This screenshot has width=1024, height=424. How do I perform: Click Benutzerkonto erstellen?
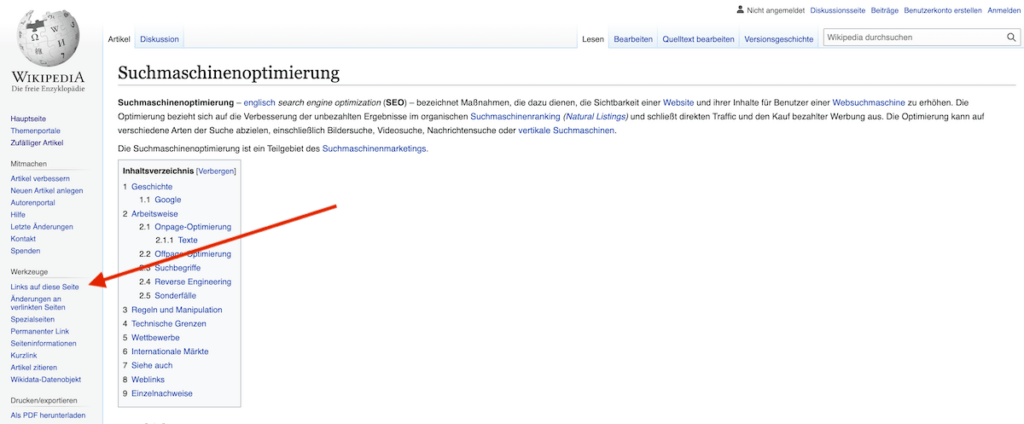(x=943, y=10)
